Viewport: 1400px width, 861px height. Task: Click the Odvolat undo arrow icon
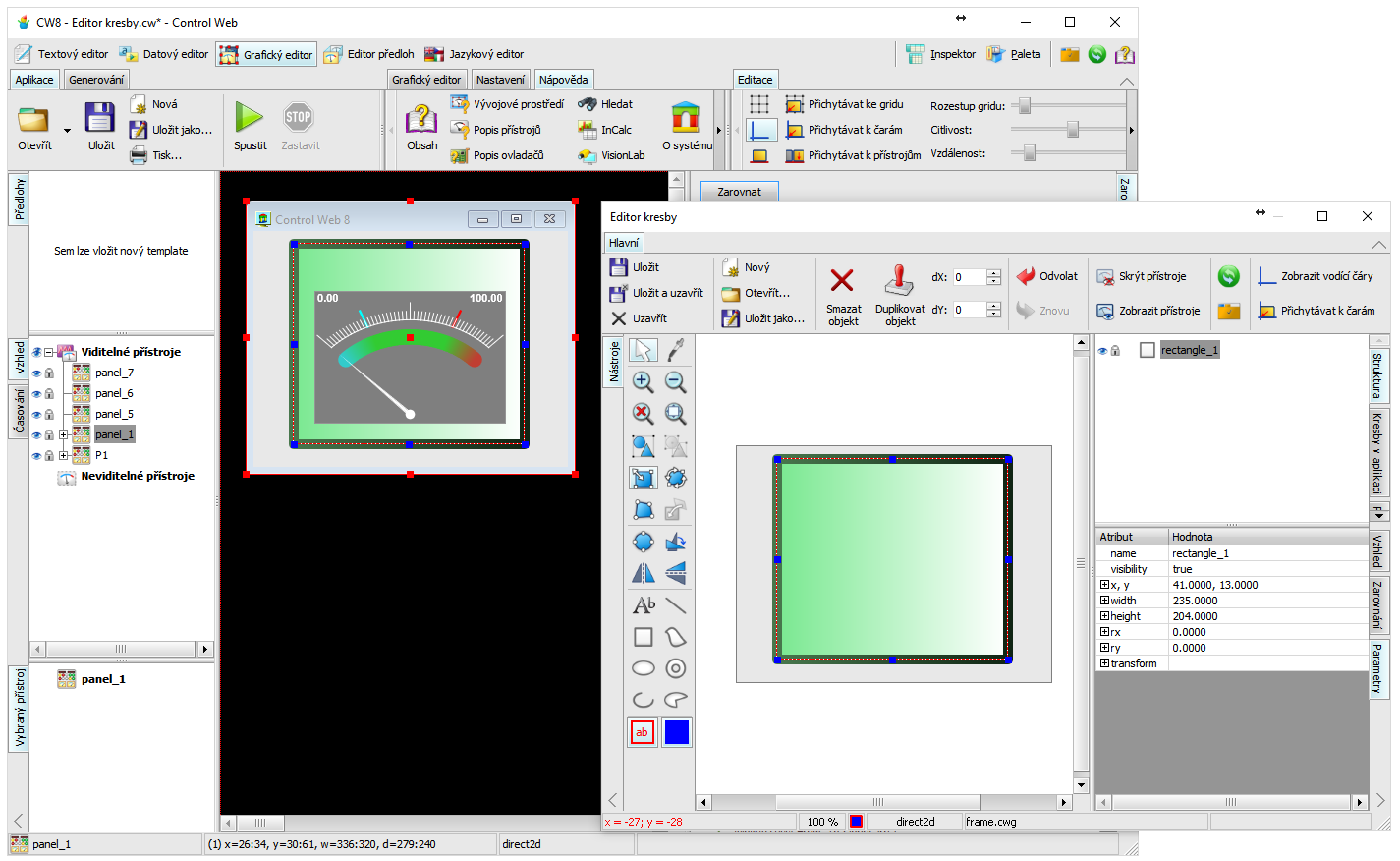(x=1026, y=277)
